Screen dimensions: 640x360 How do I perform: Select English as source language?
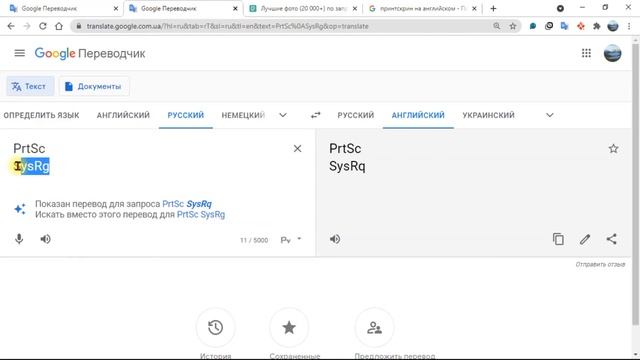point(123,115)
